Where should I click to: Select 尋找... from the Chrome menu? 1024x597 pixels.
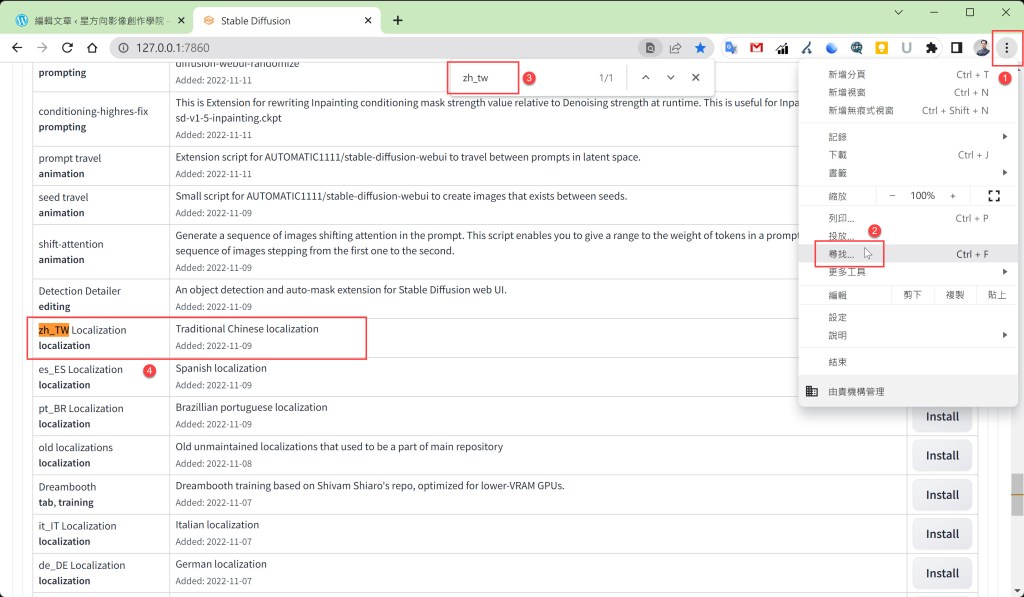point(842,254)
